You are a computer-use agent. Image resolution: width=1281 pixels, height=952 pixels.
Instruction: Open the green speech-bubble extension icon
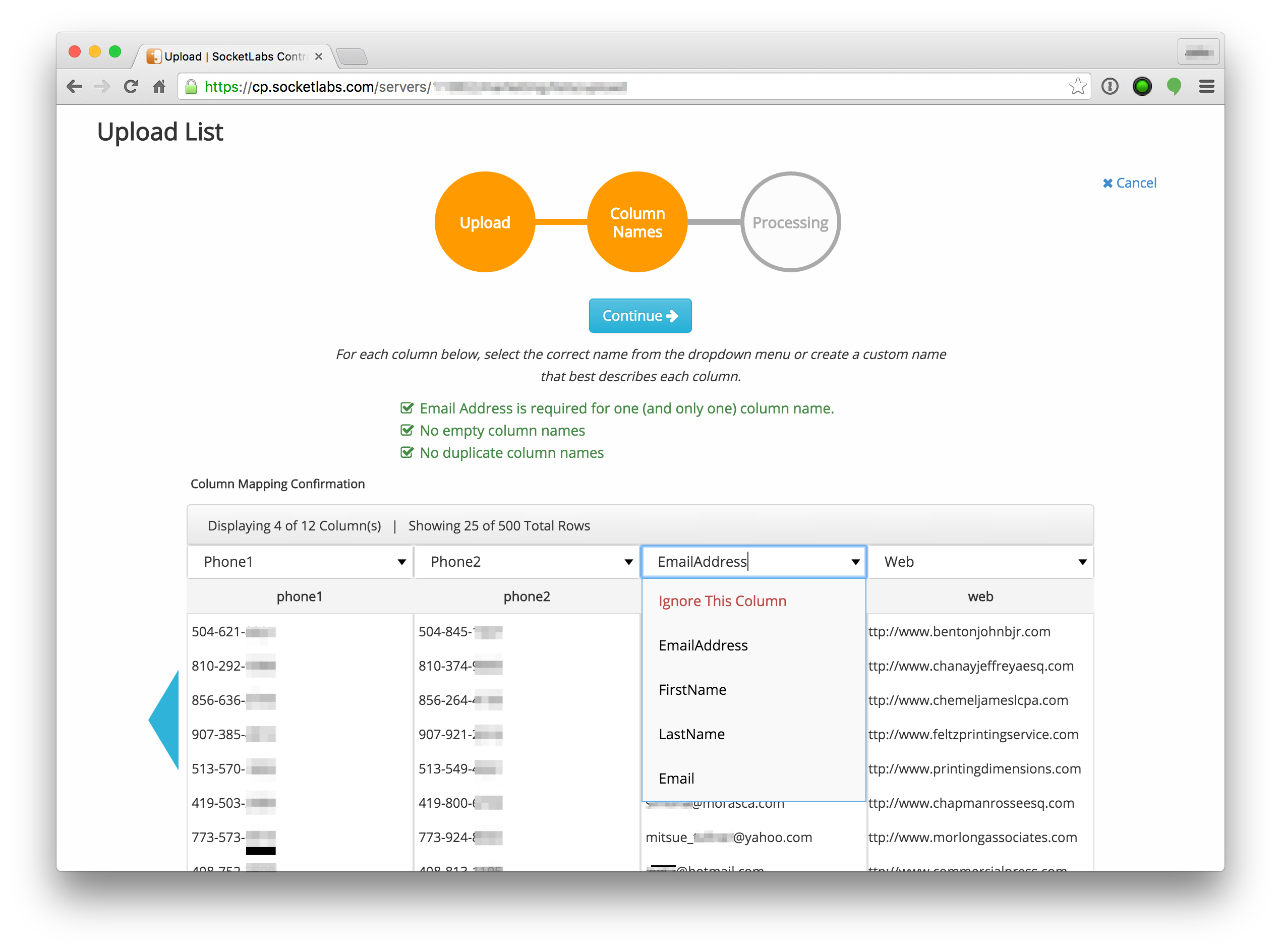point(1174,86)
